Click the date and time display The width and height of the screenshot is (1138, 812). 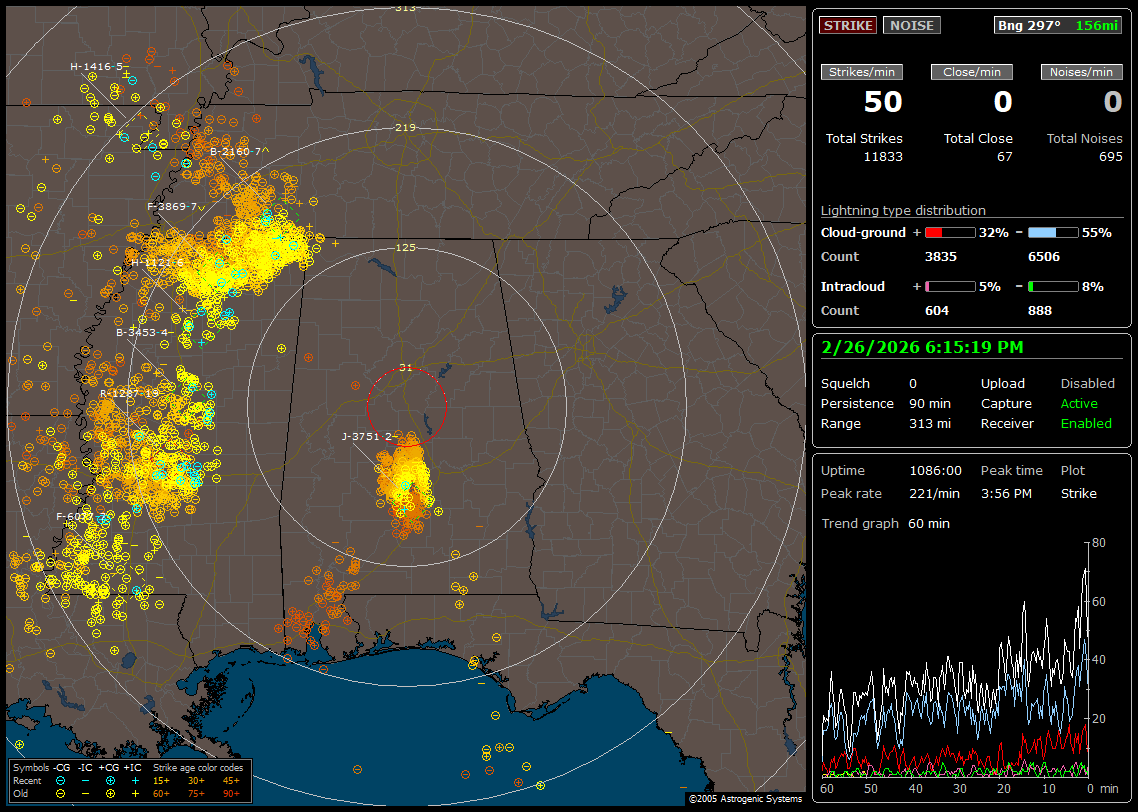922,348
